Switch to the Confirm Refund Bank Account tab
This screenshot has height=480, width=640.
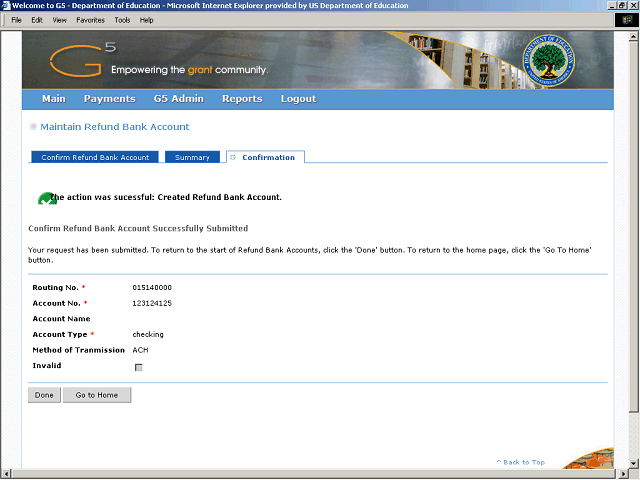click(95, 157)
